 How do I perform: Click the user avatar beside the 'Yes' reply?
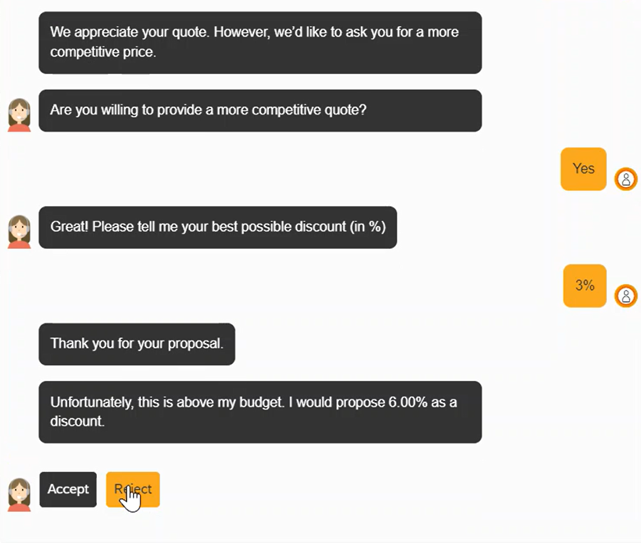pyautogui.click(x=626, y=179)
